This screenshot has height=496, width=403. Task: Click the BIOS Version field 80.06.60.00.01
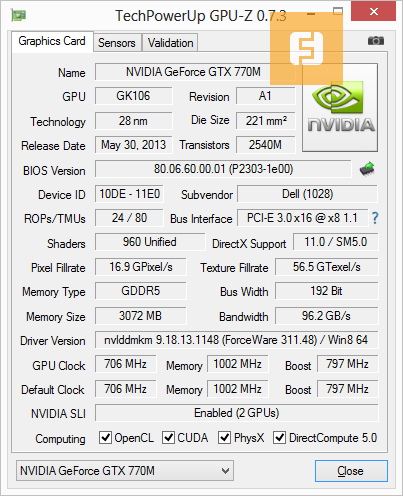coord(223,169)
